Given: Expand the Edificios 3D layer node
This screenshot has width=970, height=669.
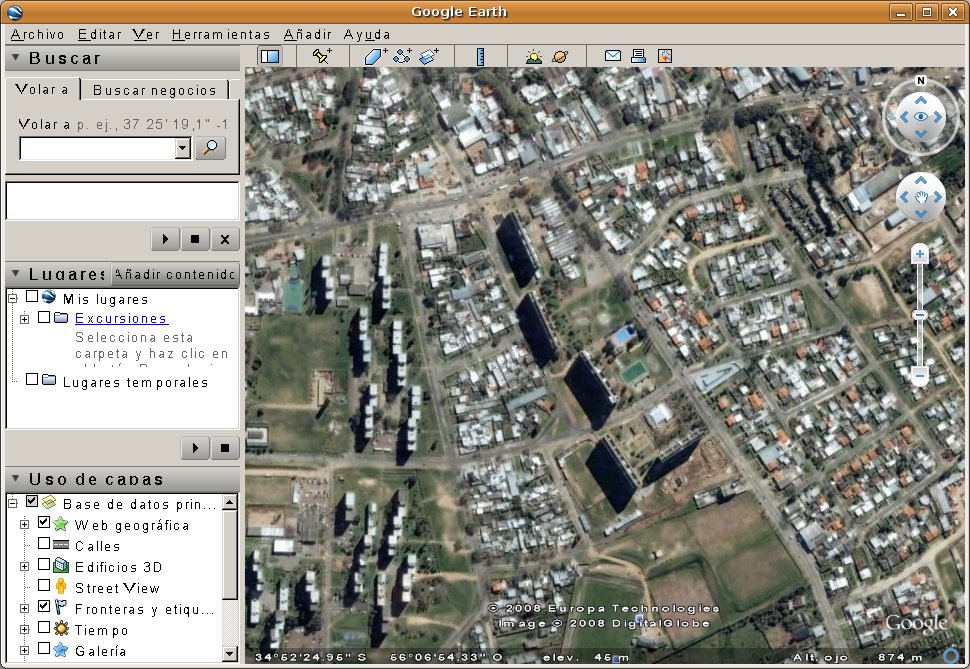Looking at the screenshot, I should (x=24, y=566).
